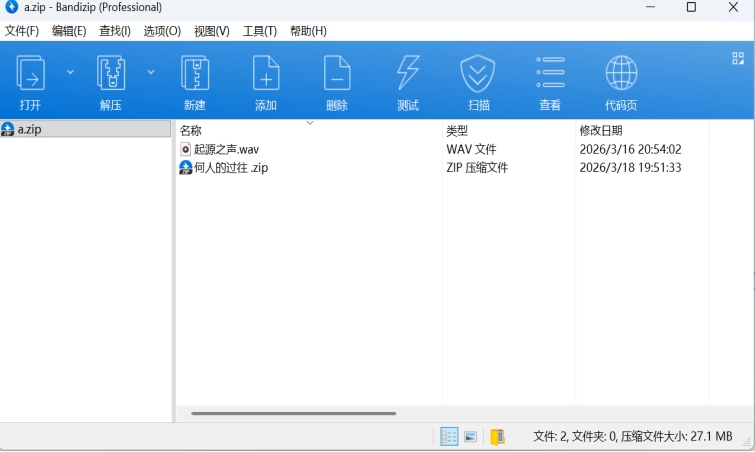The image size is (755, 452).
Task: Select the file 何人的过往 .zip
Action: coord(231,168)
